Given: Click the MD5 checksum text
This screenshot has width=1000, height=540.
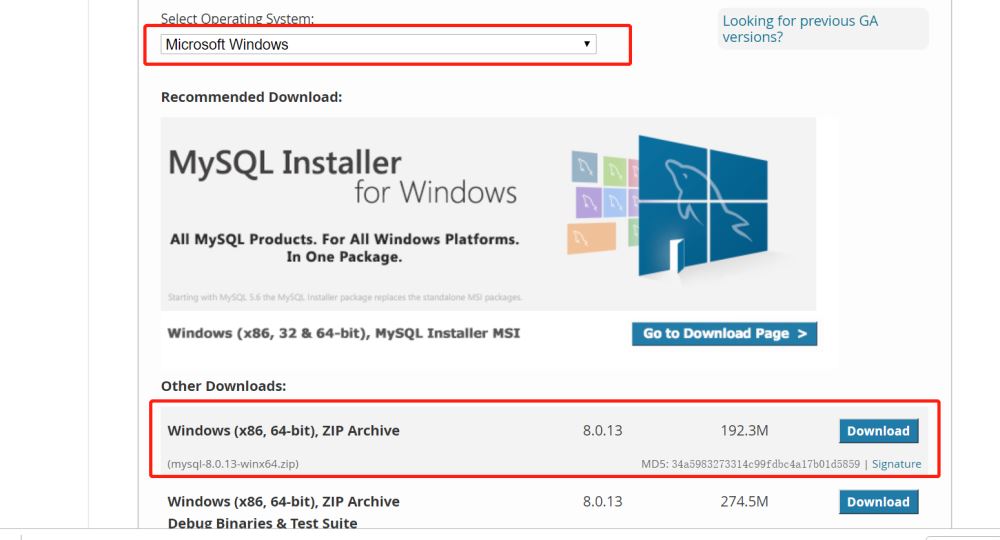Looking at the screenshot, I should pos(750,464).
